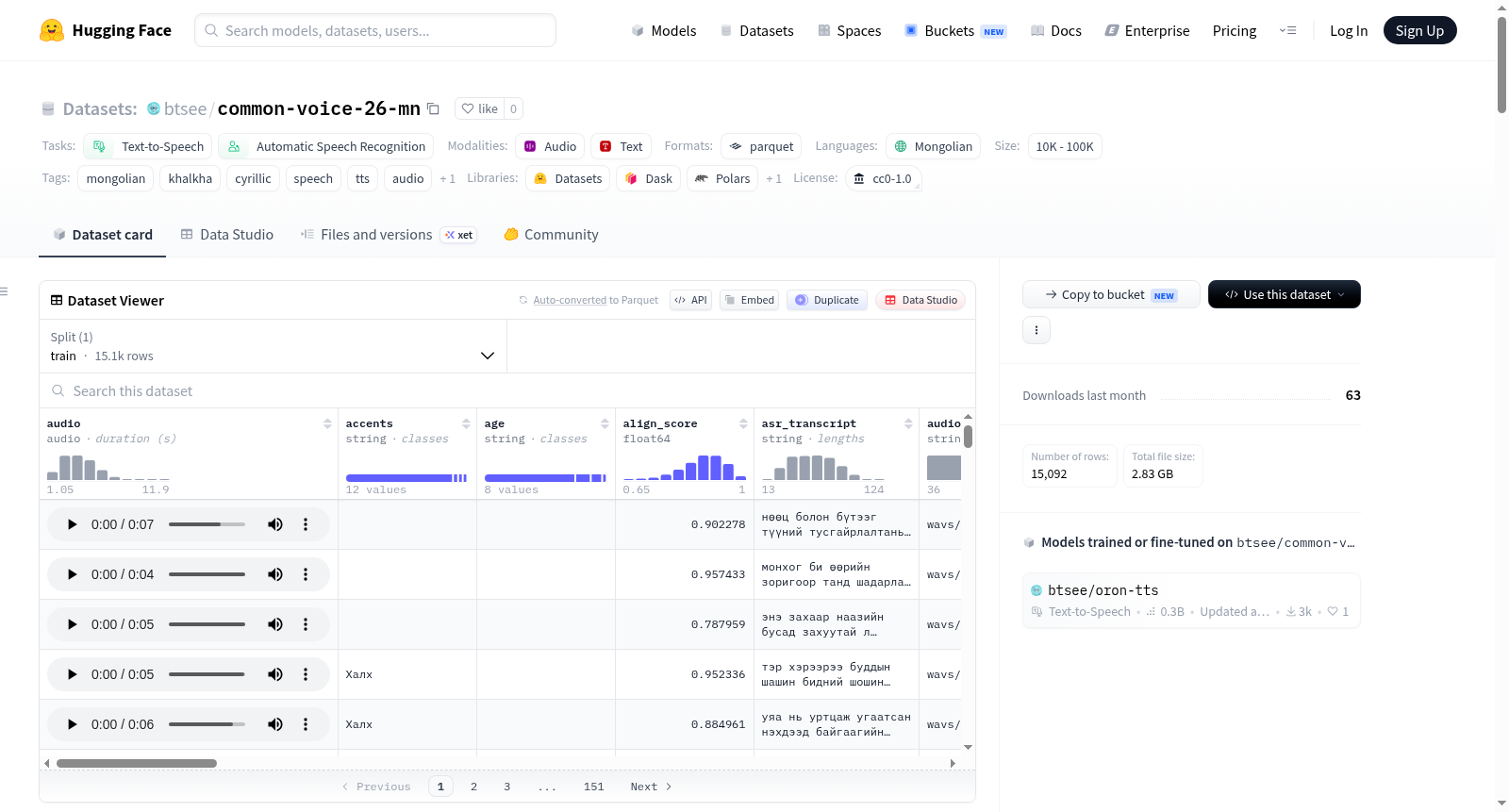The height and width of the screenshot is (812, 1509).
Task: Sort by the asr_transcript column
Action: (908, 423)
